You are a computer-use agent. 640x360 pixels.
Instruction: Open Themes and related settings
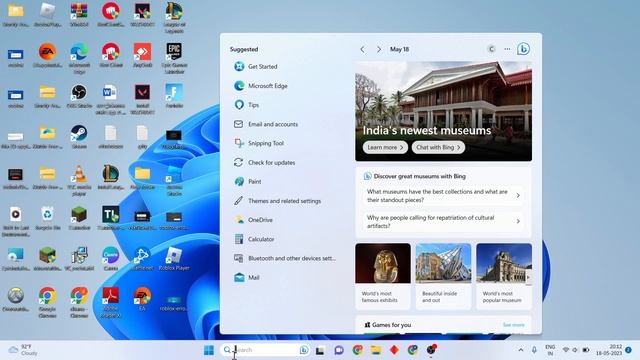pos(278,201)
